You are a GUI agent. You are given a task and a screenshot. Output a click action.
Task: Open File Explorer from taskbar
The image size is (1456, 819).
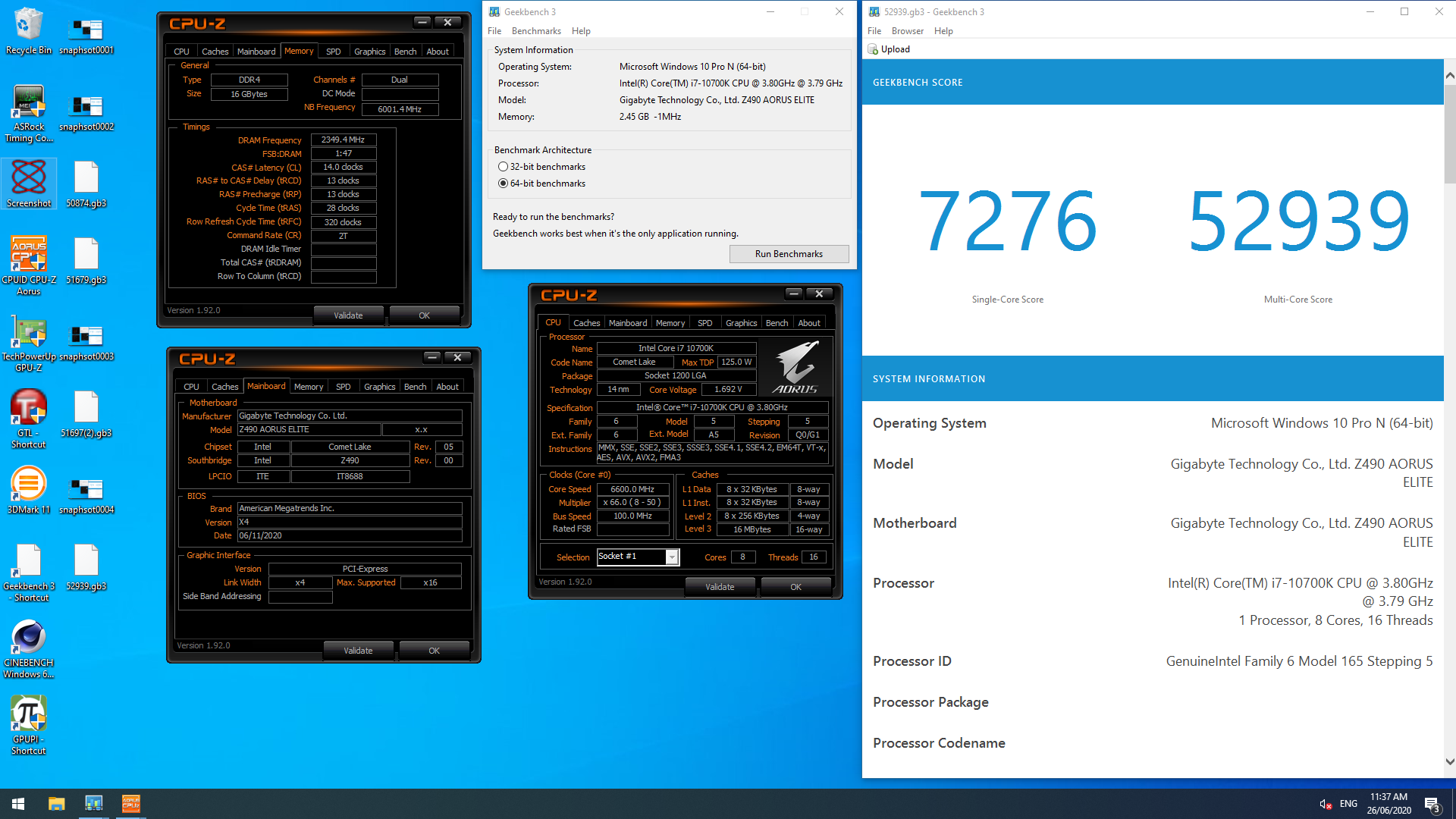56,804
